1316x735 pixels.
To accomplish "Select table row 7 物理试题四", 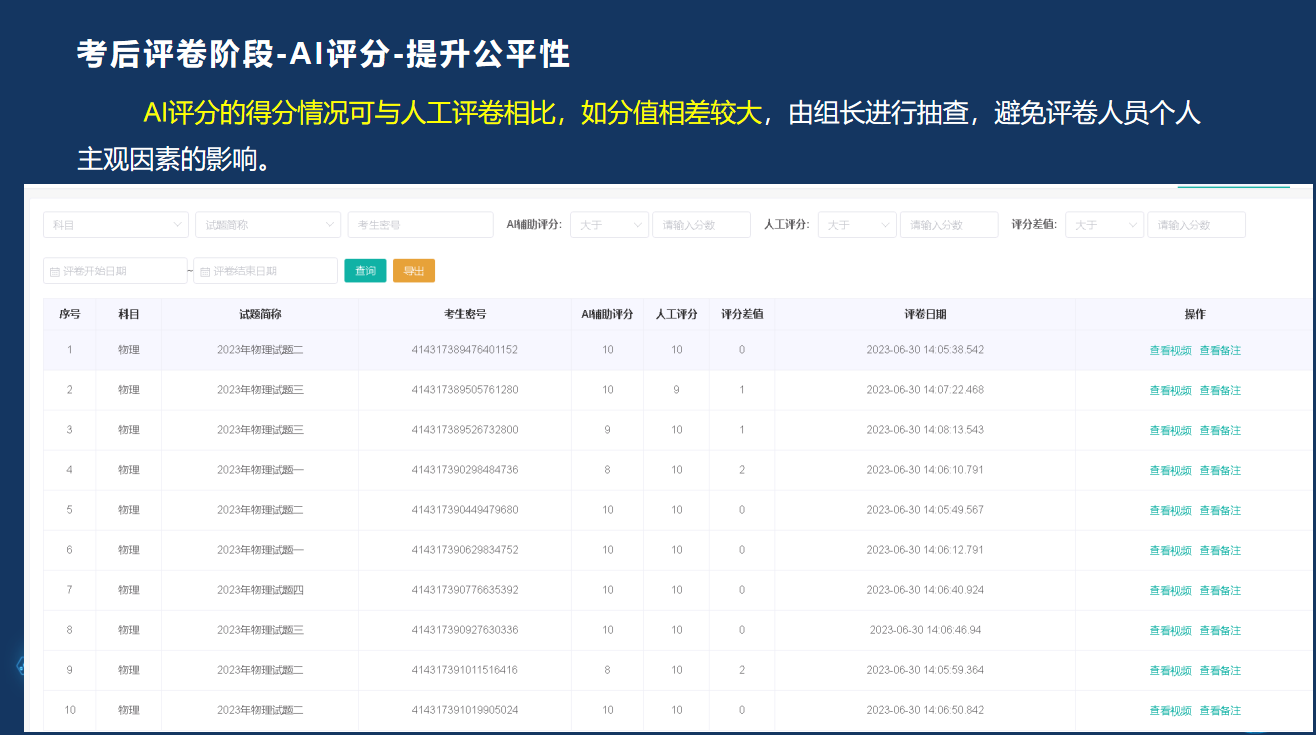I will tap(260, 590).
